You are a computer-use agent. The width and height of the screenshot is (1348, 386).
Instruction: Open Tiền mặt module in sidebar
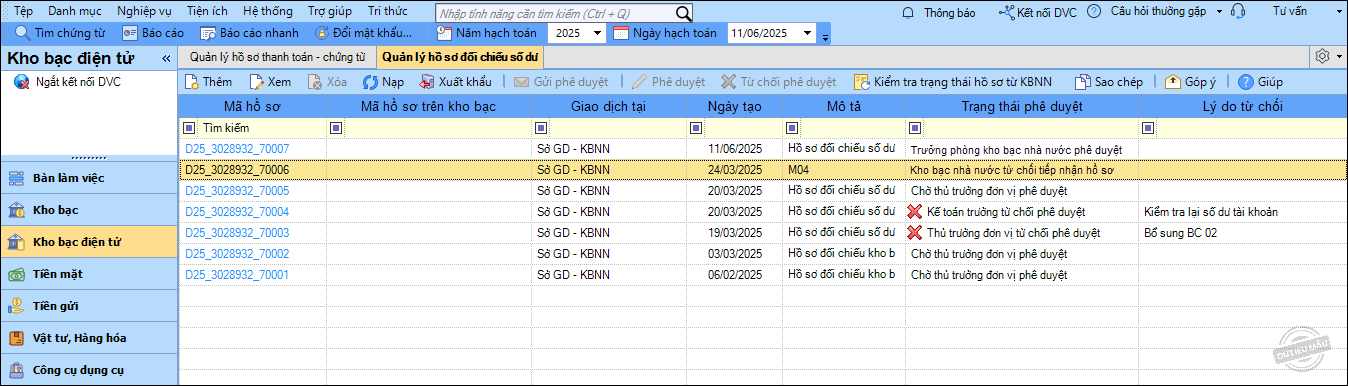[89, 274]
